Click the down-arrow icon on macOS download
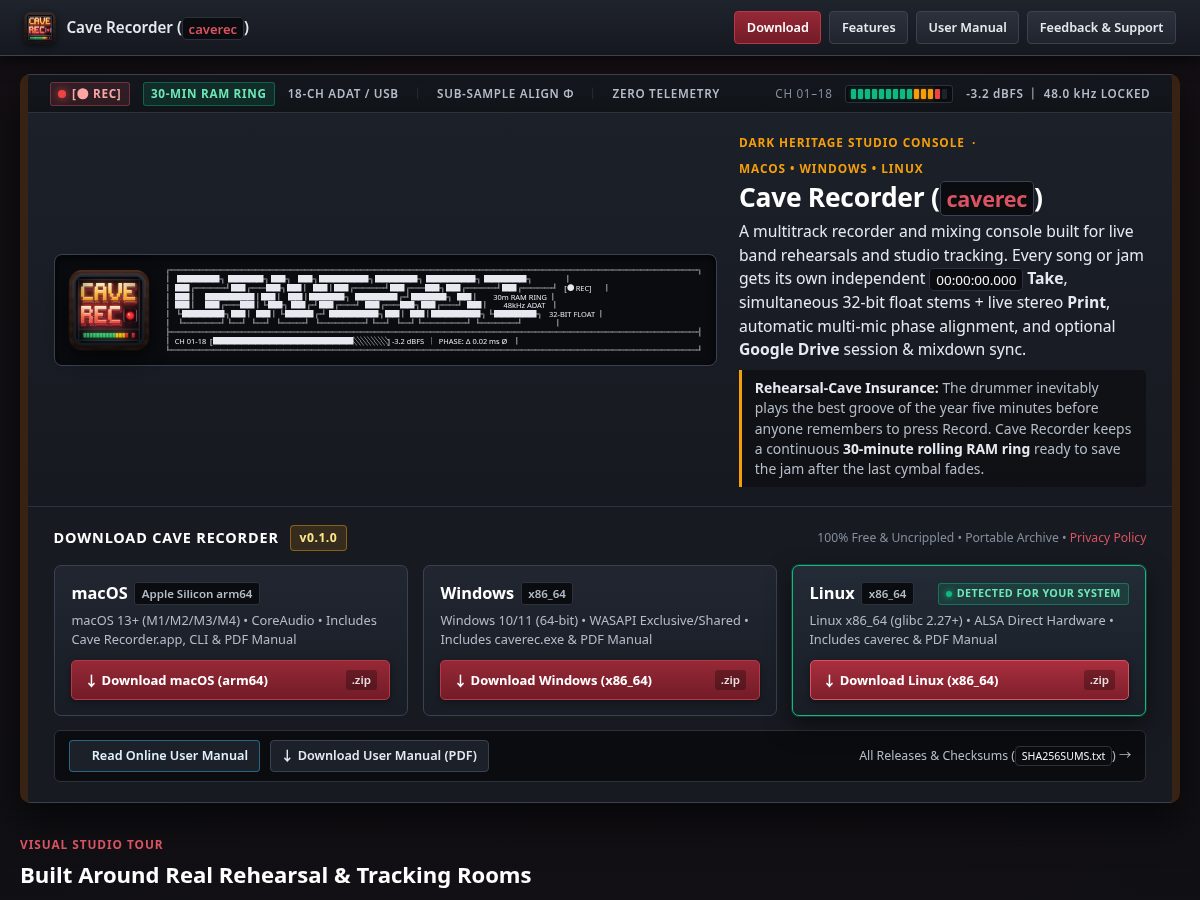This screenshot has width=1200, height=900. (x=91, y=681)
